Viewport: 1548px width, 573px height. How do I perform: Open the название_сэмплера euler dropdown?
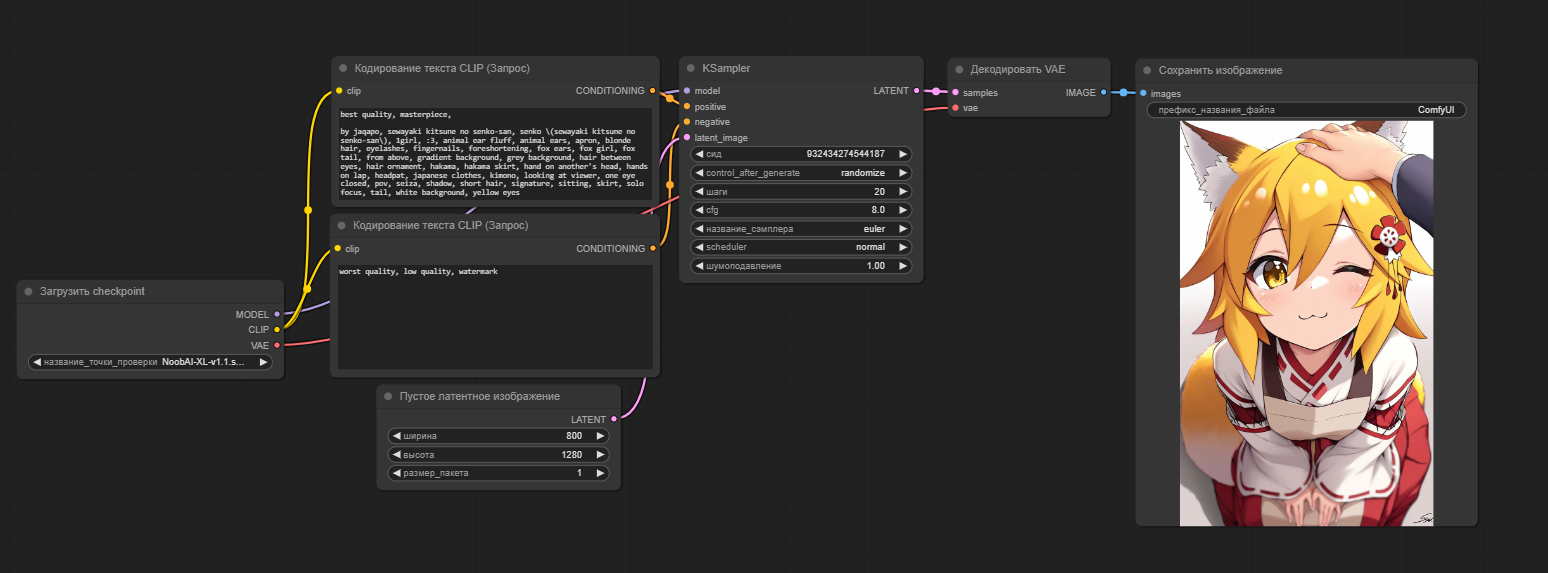click(x=801, y=229)
